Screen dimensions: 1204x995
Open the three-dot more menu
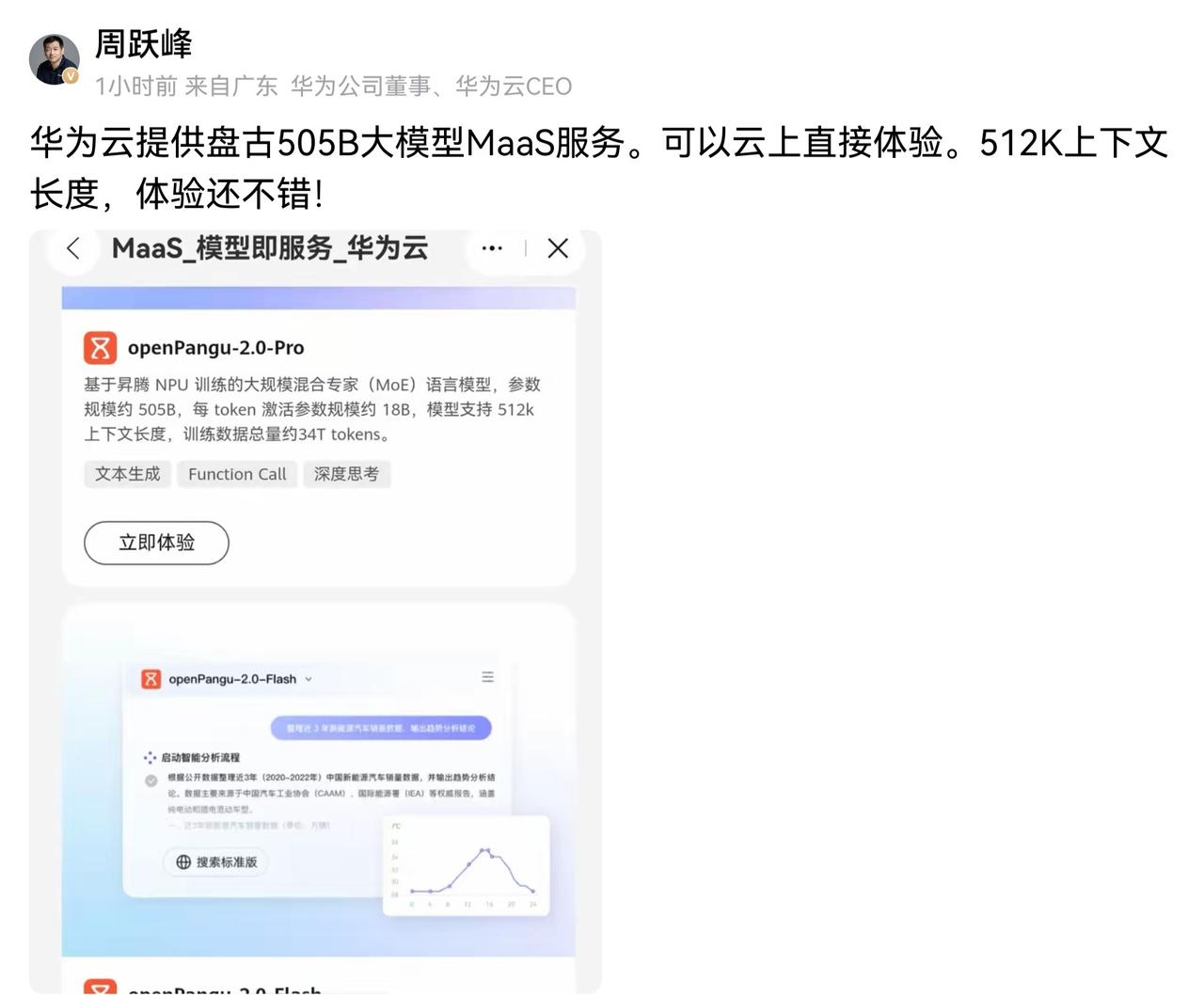pyautogui.click(x=491, y=248)
